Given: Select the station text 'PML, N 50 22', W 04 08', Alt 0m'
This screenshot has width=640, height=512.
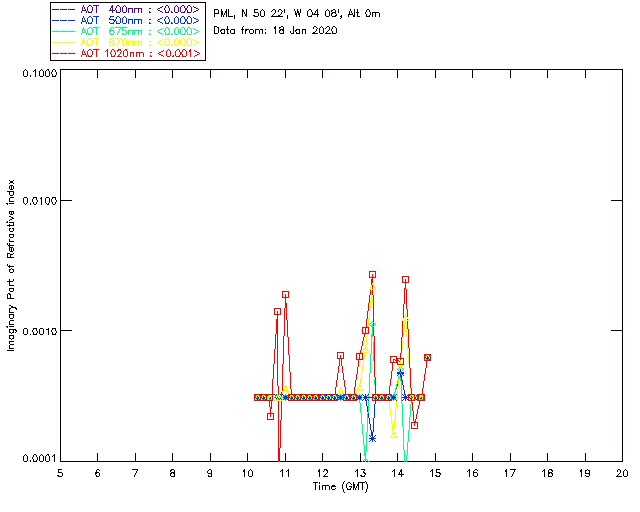Looking at the screenshot, I should pos(297,14).
